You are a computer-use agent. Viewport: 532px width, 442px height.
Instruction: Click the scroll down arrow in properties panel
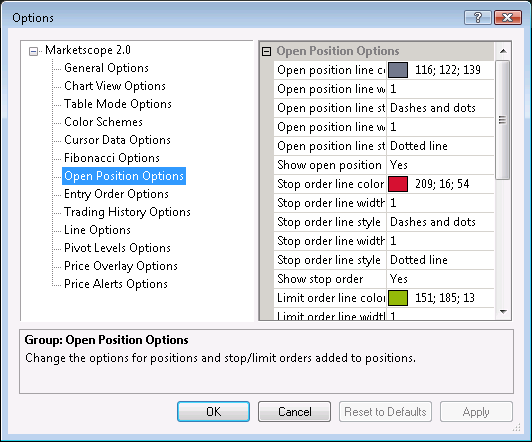coord(503,311)
